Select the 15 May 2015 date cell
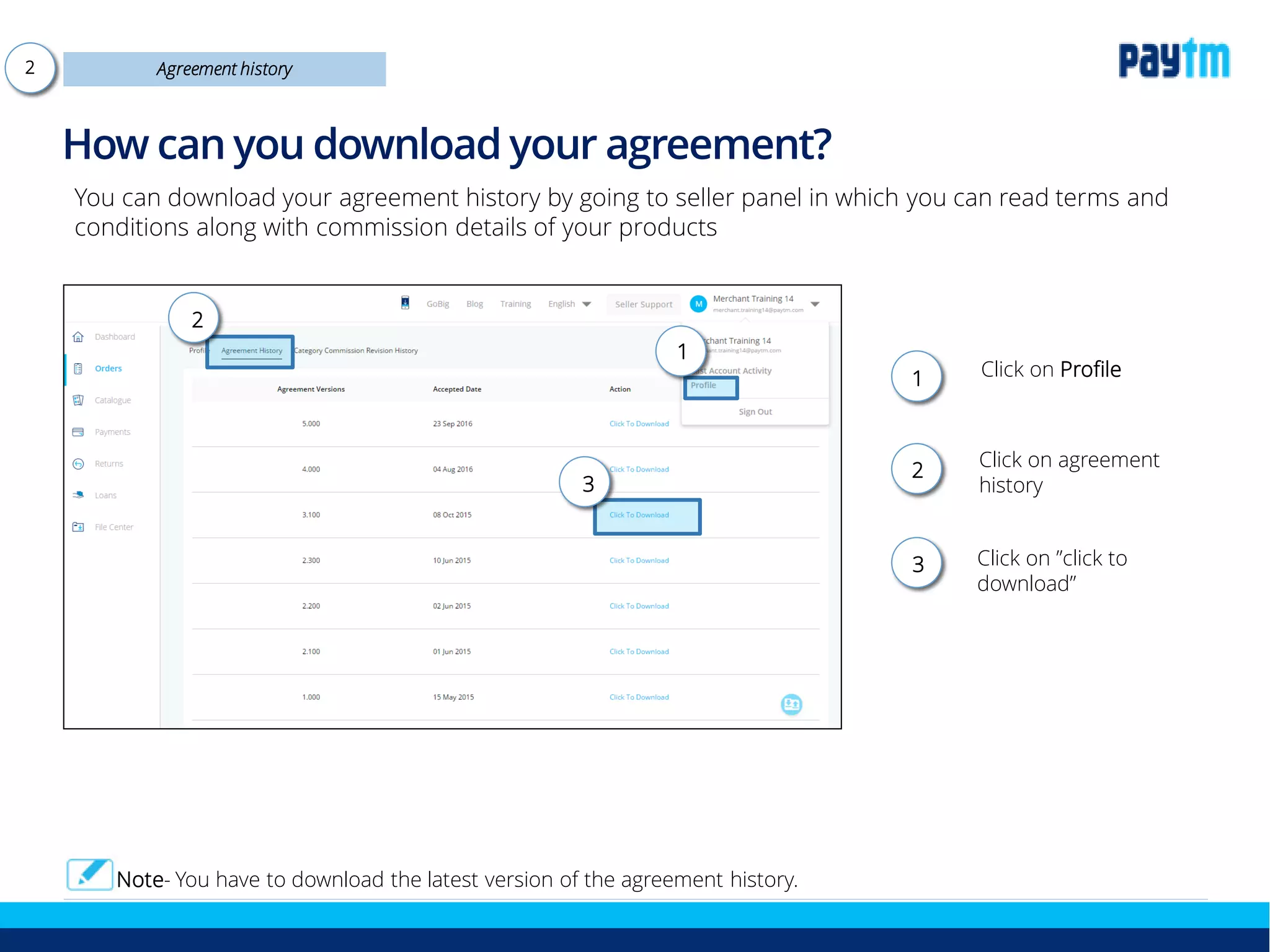The height and width of the screenshot is (952, 1270). 453,697
